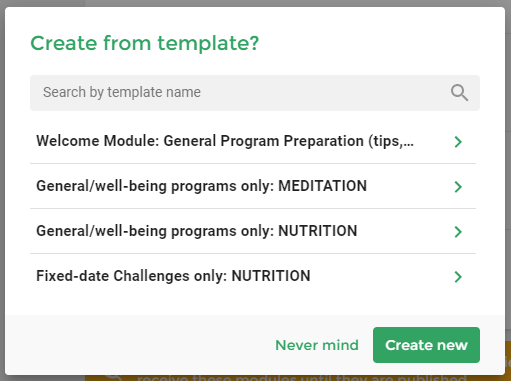Click the chevron arrow next to MEDITATION template

pos(458,187)
